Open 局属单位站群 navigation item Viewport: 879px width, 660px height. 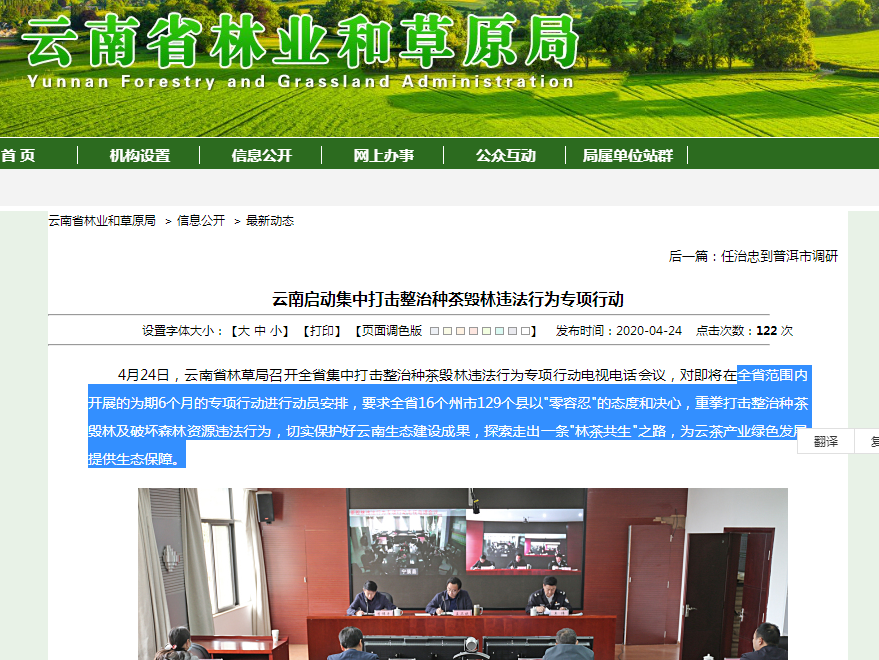coord(627,155)
